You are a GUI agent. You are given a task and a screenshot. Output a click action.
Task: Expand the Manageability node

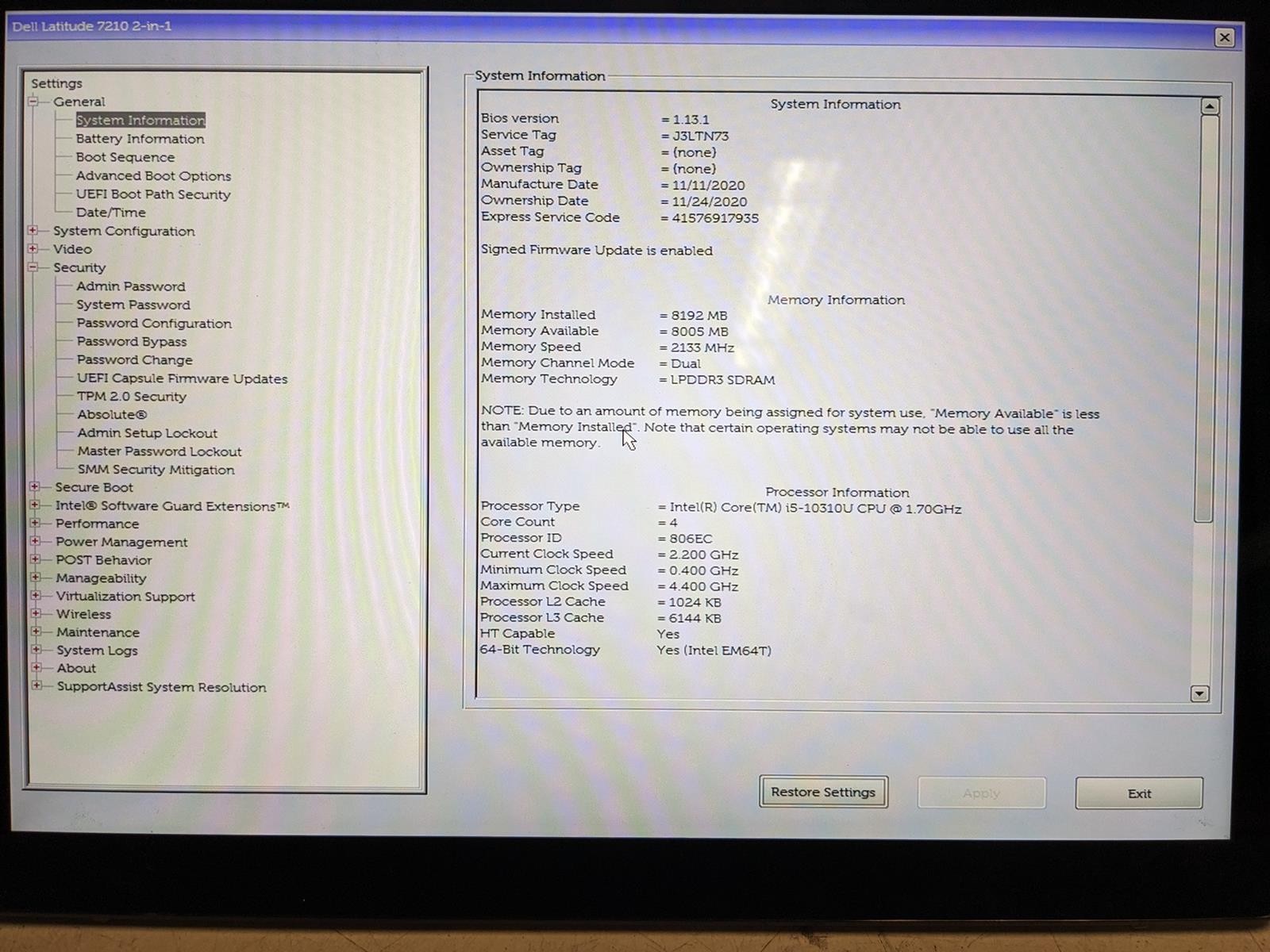click(36, 578)
